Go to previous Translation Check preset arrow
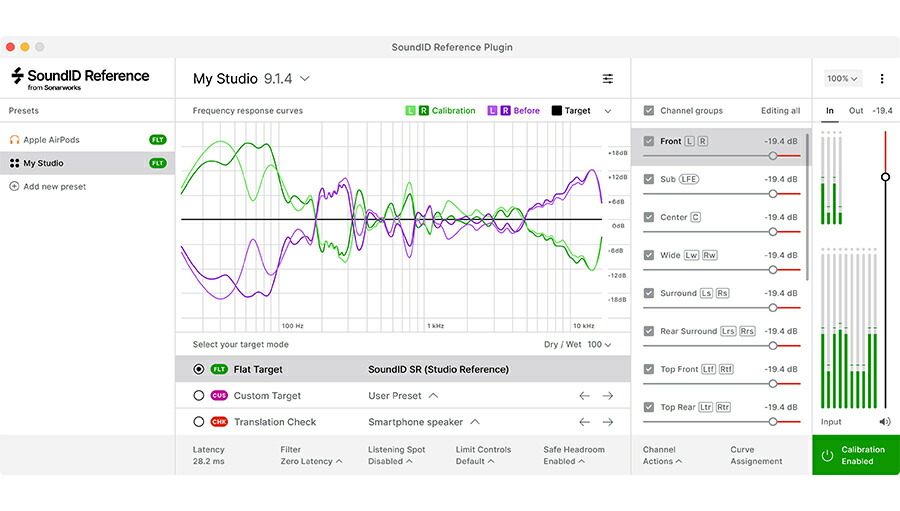 pos(584,422)
